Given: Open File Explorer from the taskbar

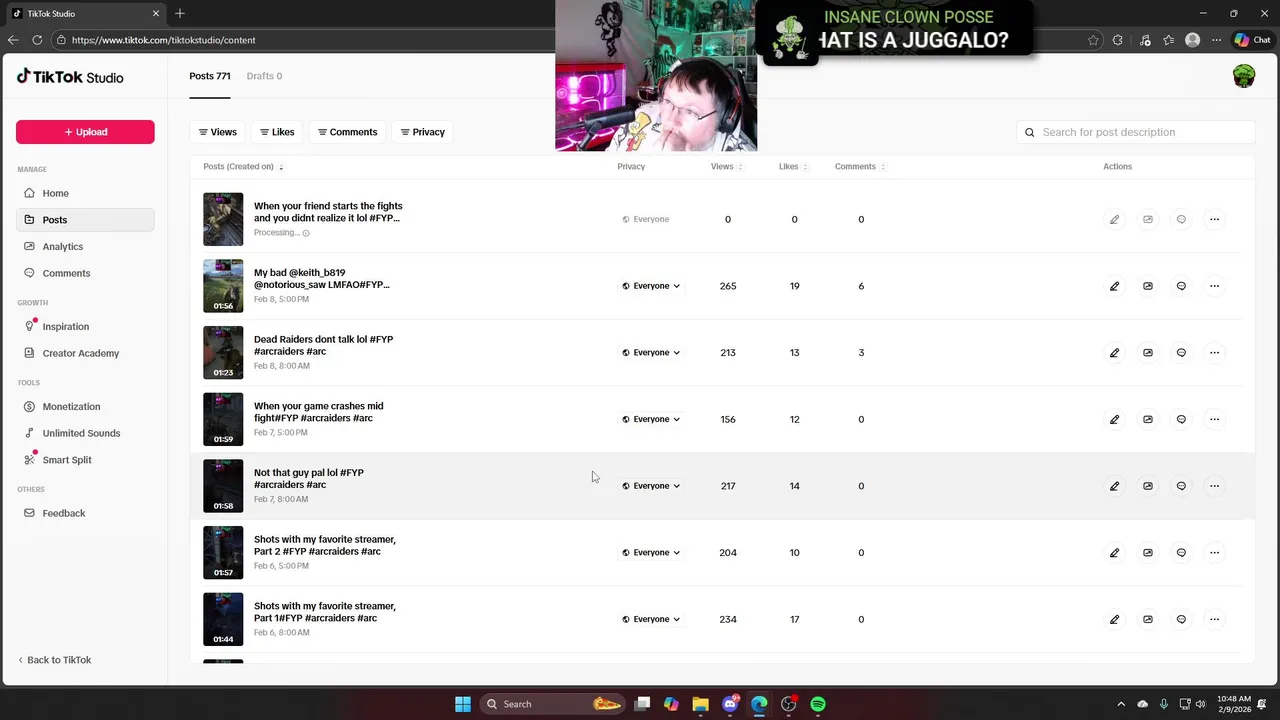Looking at the screenshot, I should point(700,704).
